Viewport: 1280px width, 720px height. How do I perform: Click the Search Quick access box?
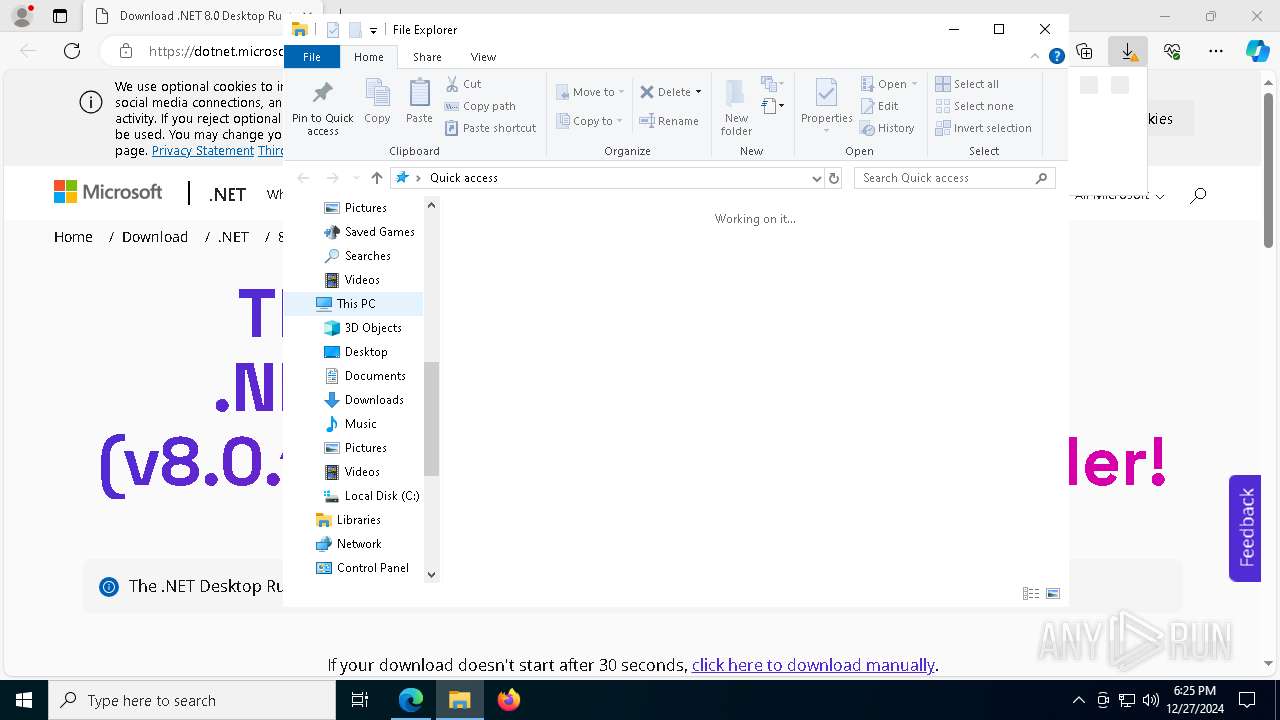coord(954,178)
